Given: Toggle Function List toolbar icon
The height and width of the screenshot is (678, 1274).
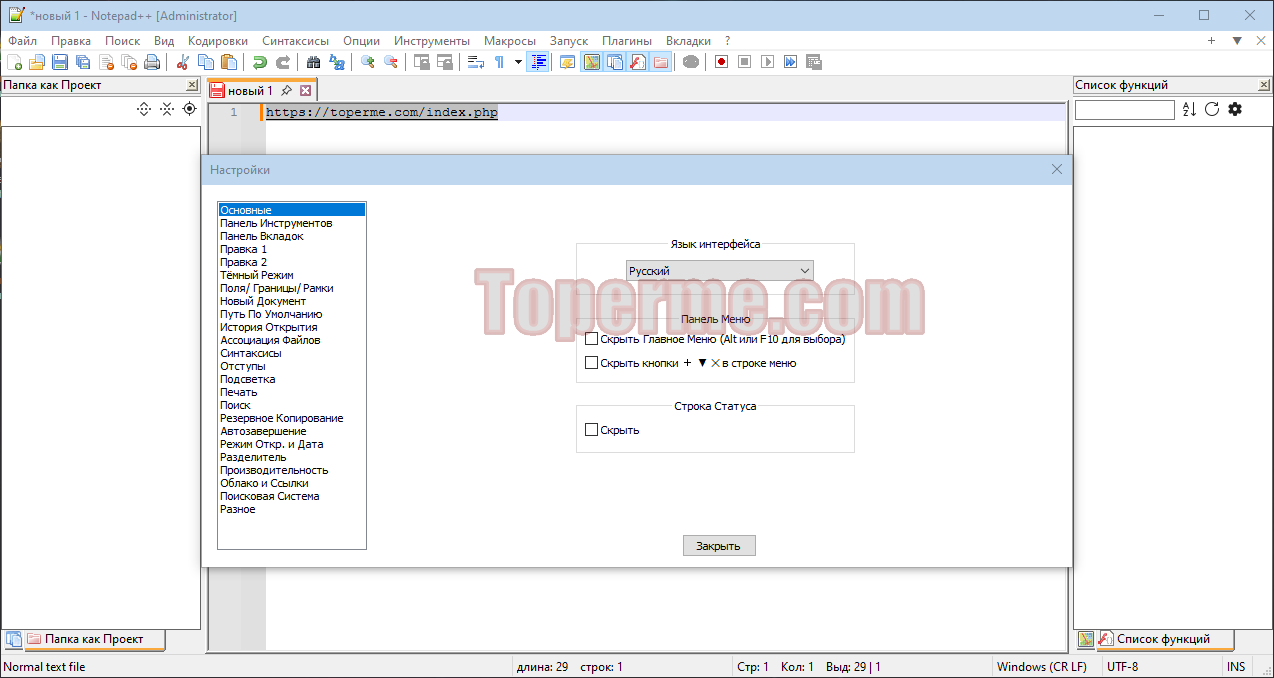Looking at the screenshot, I should coord(638,62).
